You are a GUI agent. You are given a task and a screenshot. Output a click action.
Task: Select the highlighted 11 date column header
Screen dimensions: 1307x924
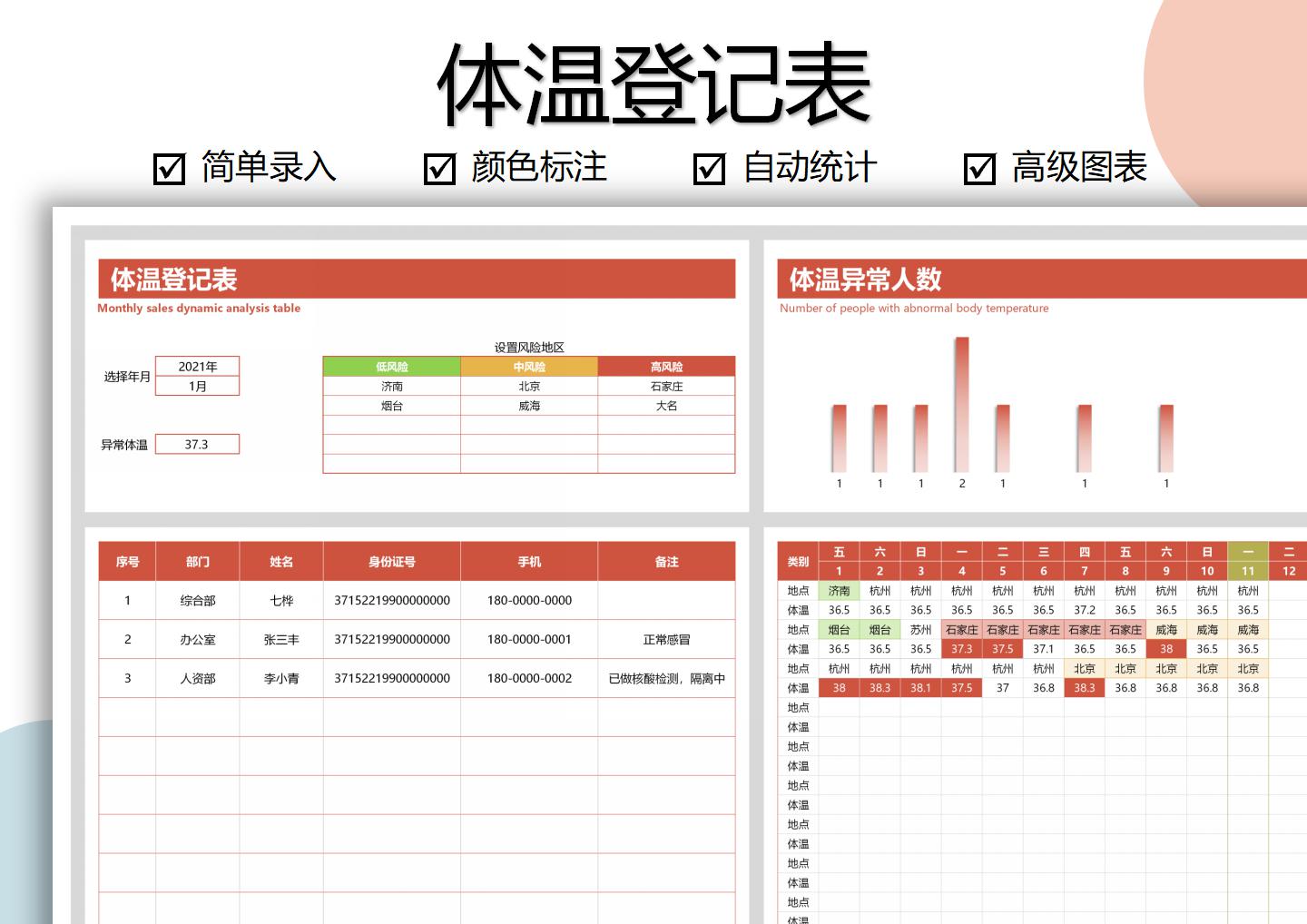(x=1248, y=571)
